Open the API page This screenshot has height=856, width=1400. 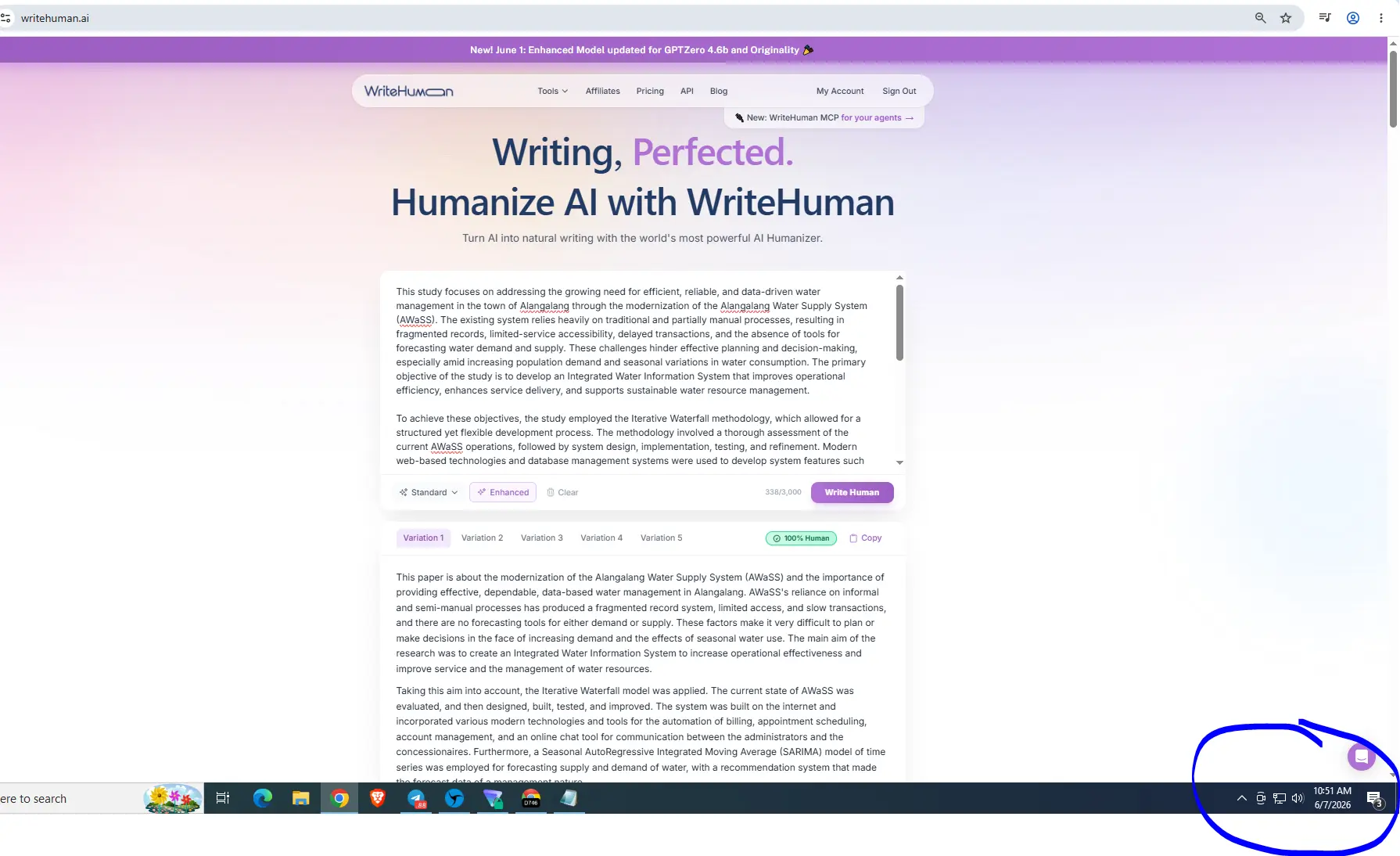(x=687, y=92)
